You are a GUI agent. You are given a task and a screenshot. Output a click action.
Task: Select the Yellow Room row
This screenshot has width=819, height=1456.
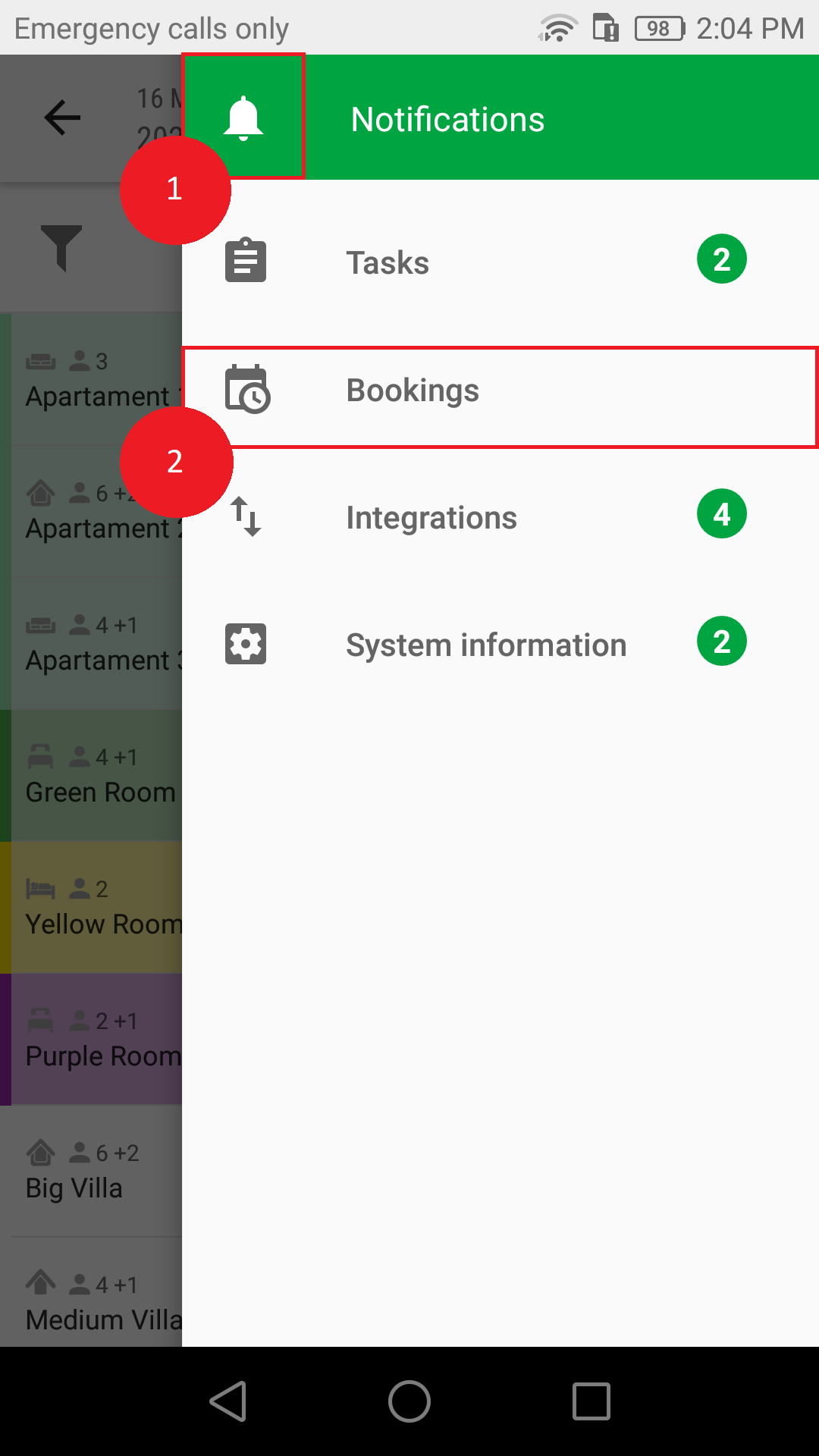(91, 908)
